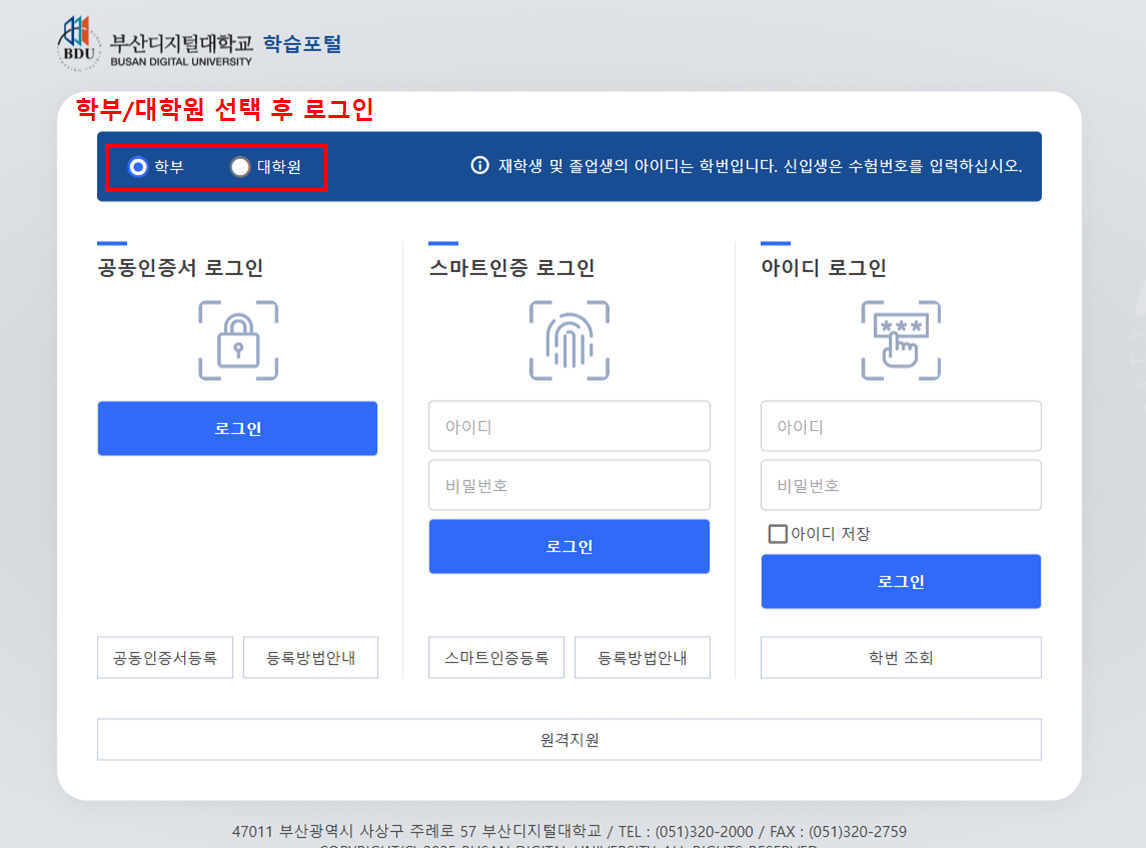The image size is (1146, 848).
Task: Click 공동인증서등록 to register a certificate
Action: [164, 657]
